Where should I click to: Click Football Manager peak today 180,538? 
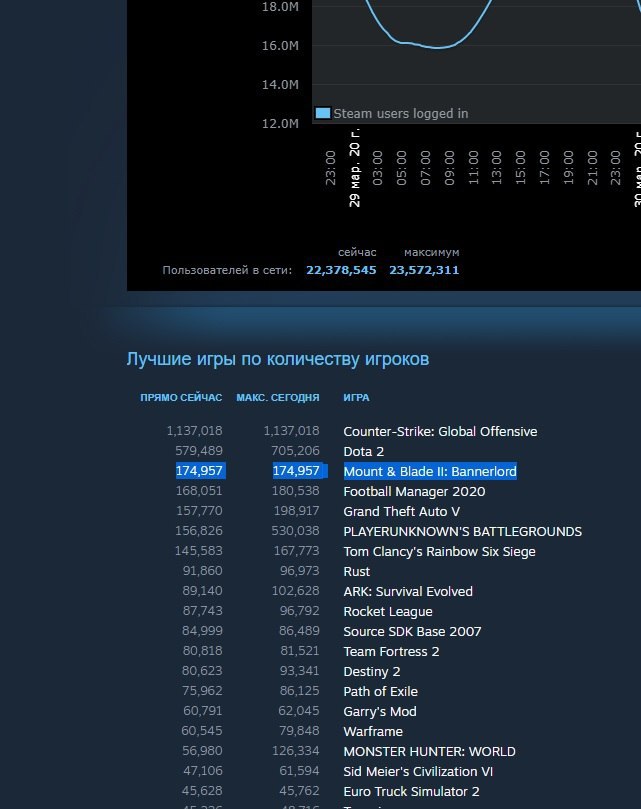pos(296,491)
